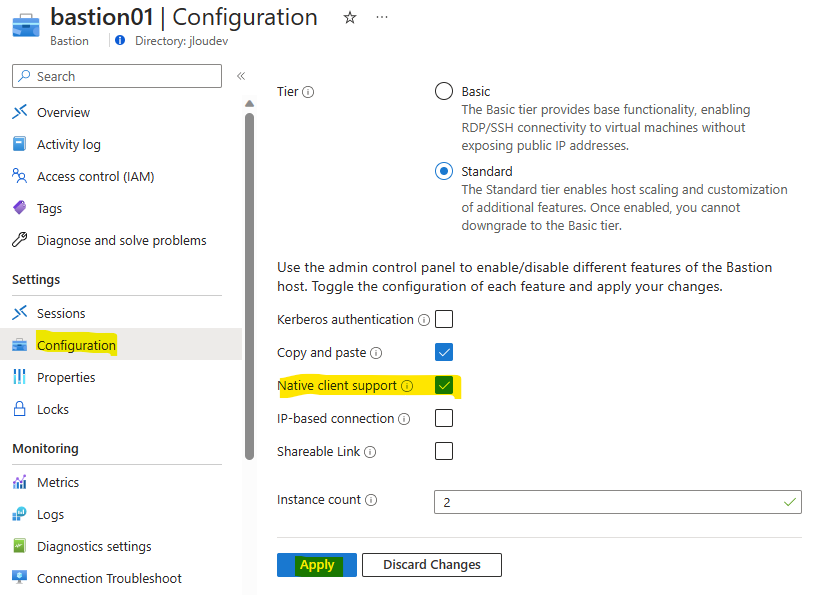
Task: Click Apply to save changes
Action: pyautogui.click(x=317, y=565)
